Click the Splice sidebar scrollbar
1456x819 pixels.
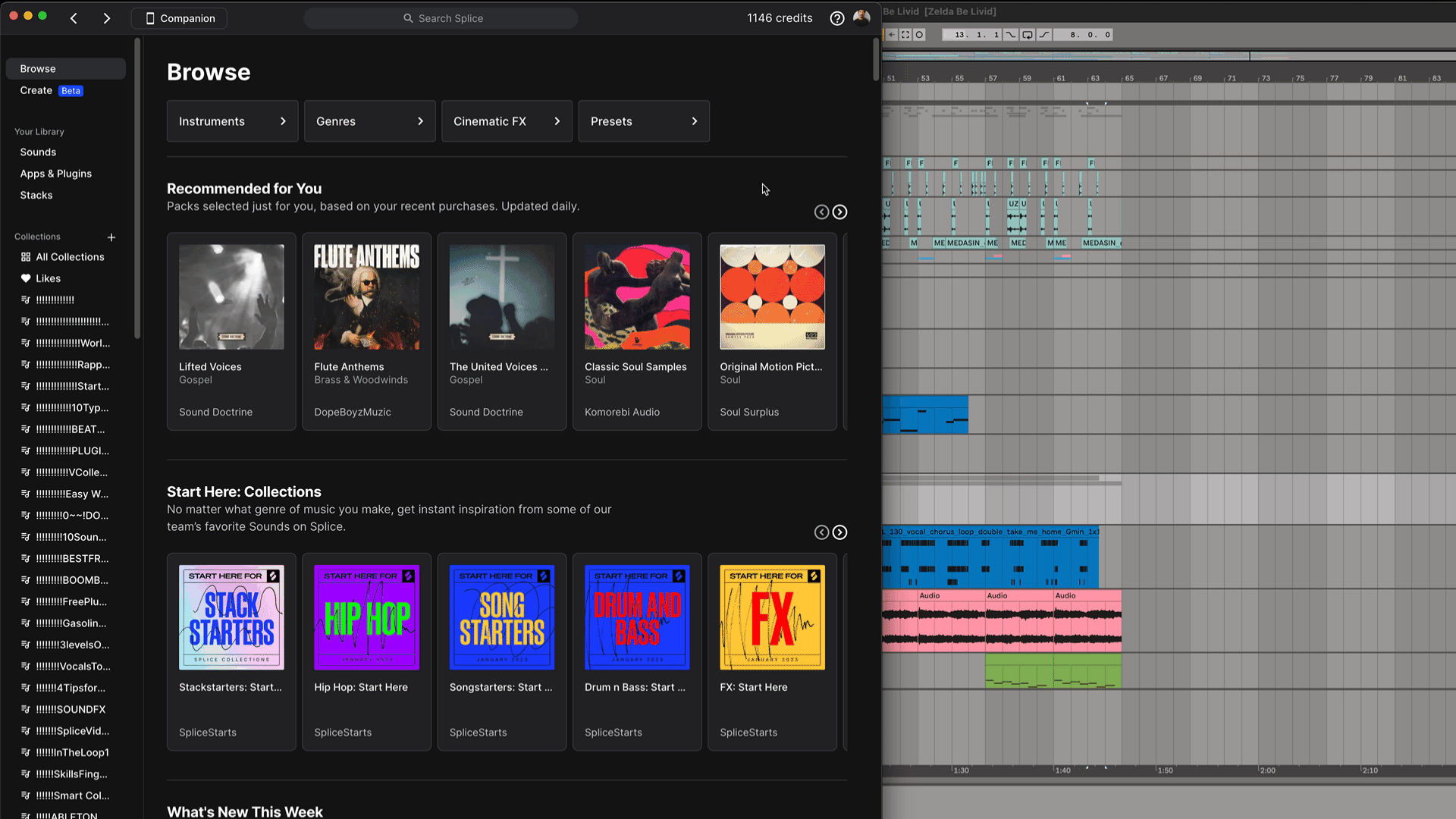click(137, 188)
